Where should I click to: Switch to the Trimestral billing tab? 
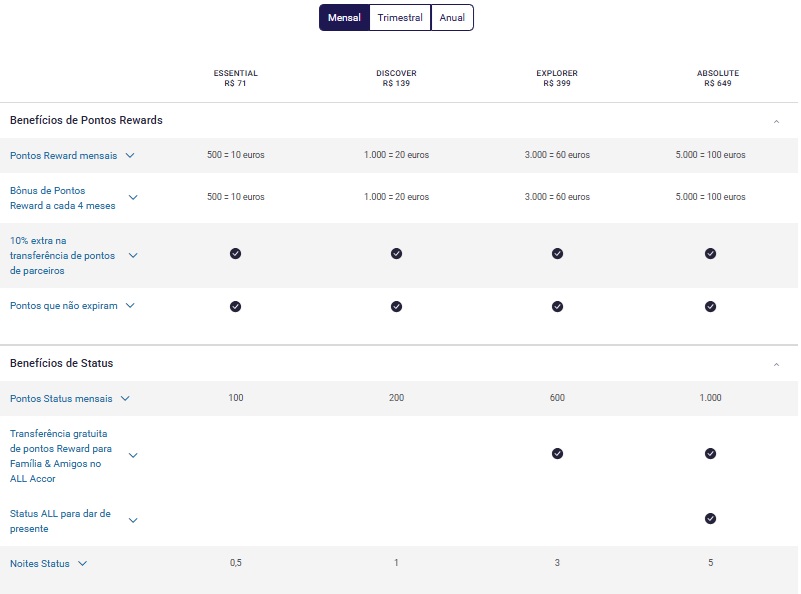pyautogui.click(x=400, y=18)
